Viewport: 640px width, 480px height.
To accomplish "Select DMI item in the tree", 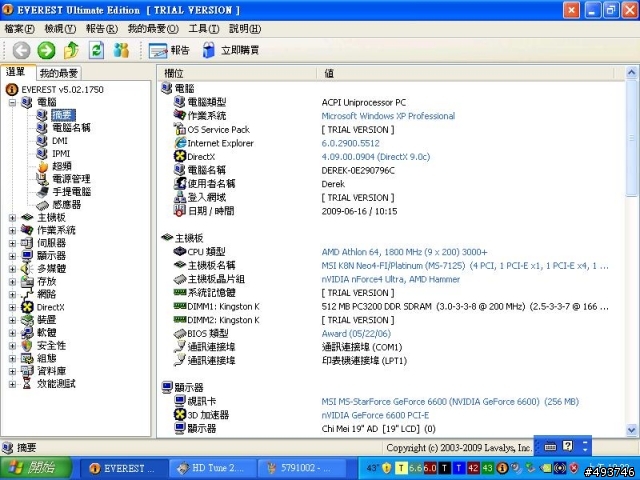I will point(60,141).
